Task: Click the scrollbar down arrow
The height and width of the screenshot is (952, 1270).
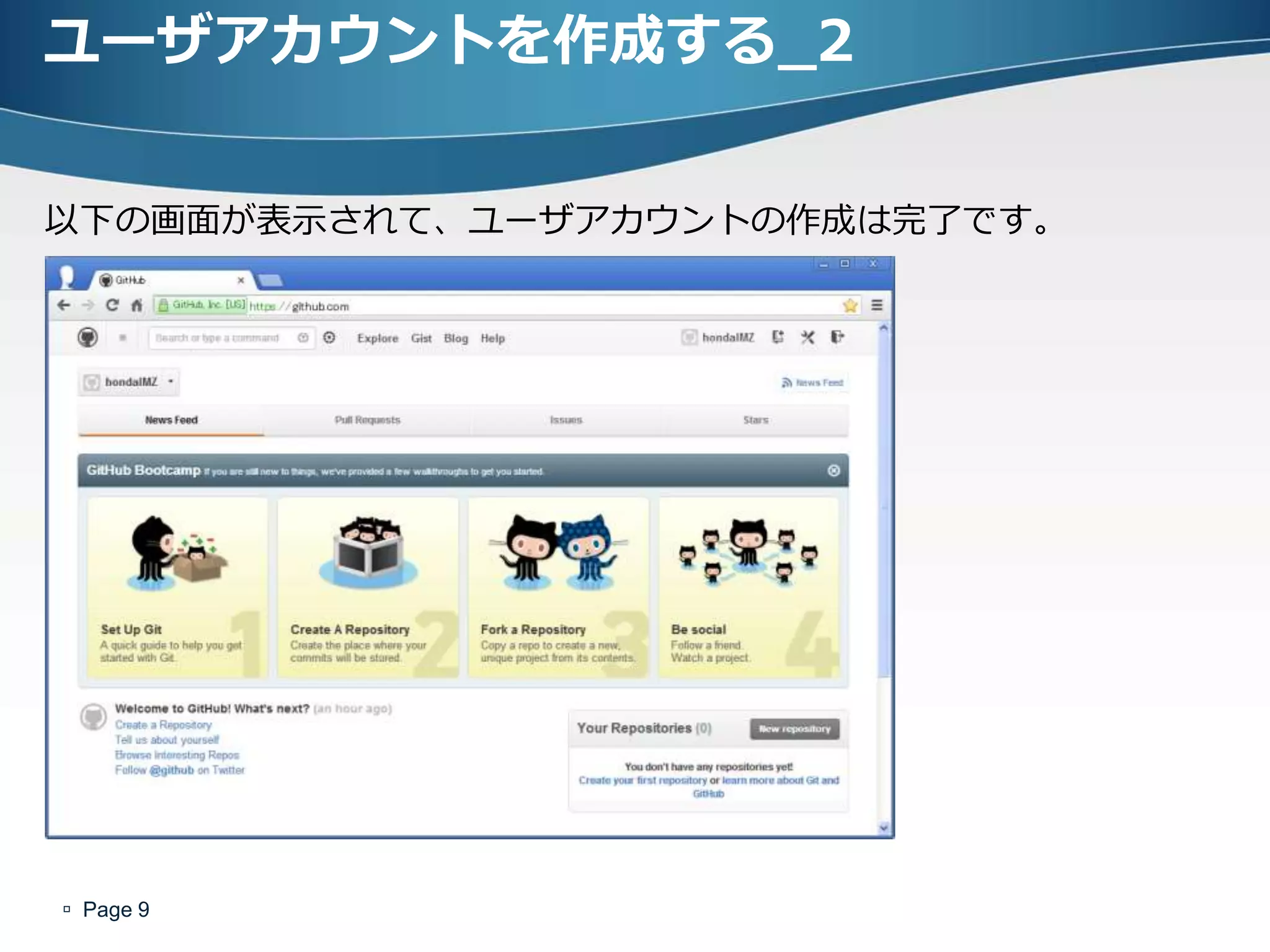Action: pos(884,827)
